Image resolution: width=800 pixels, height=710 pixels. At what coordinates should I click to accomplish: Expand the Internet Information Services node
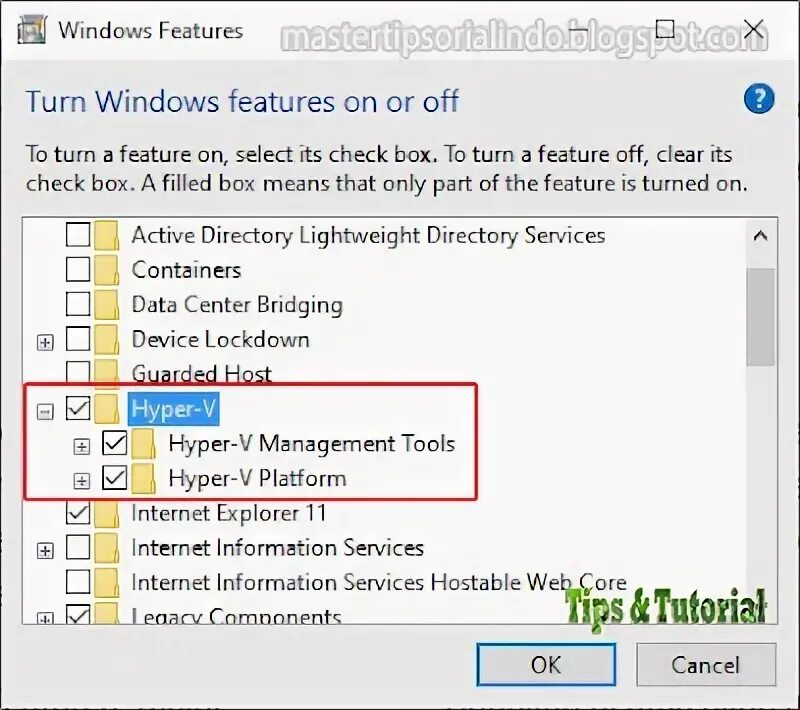pos(45,550)
